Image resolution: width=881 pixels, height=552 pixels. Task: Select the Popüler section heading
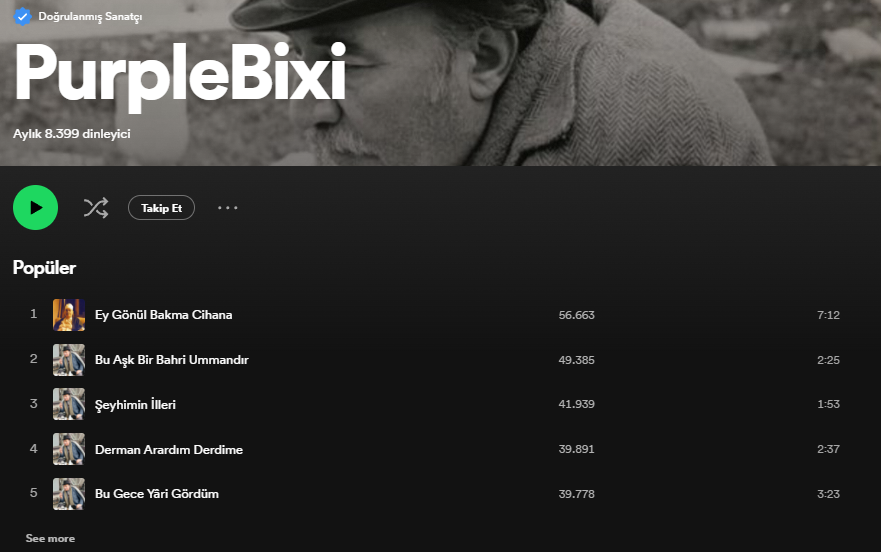[44, 268]
